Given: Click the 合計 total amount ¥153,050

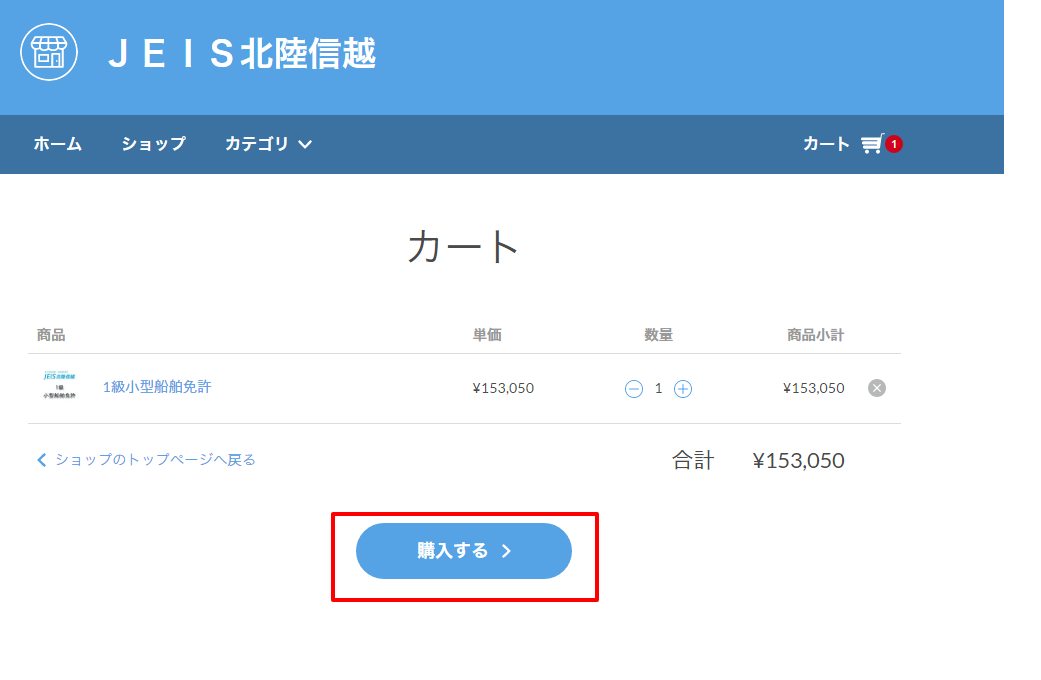Looking at the screenshot, I should [798, 461].
